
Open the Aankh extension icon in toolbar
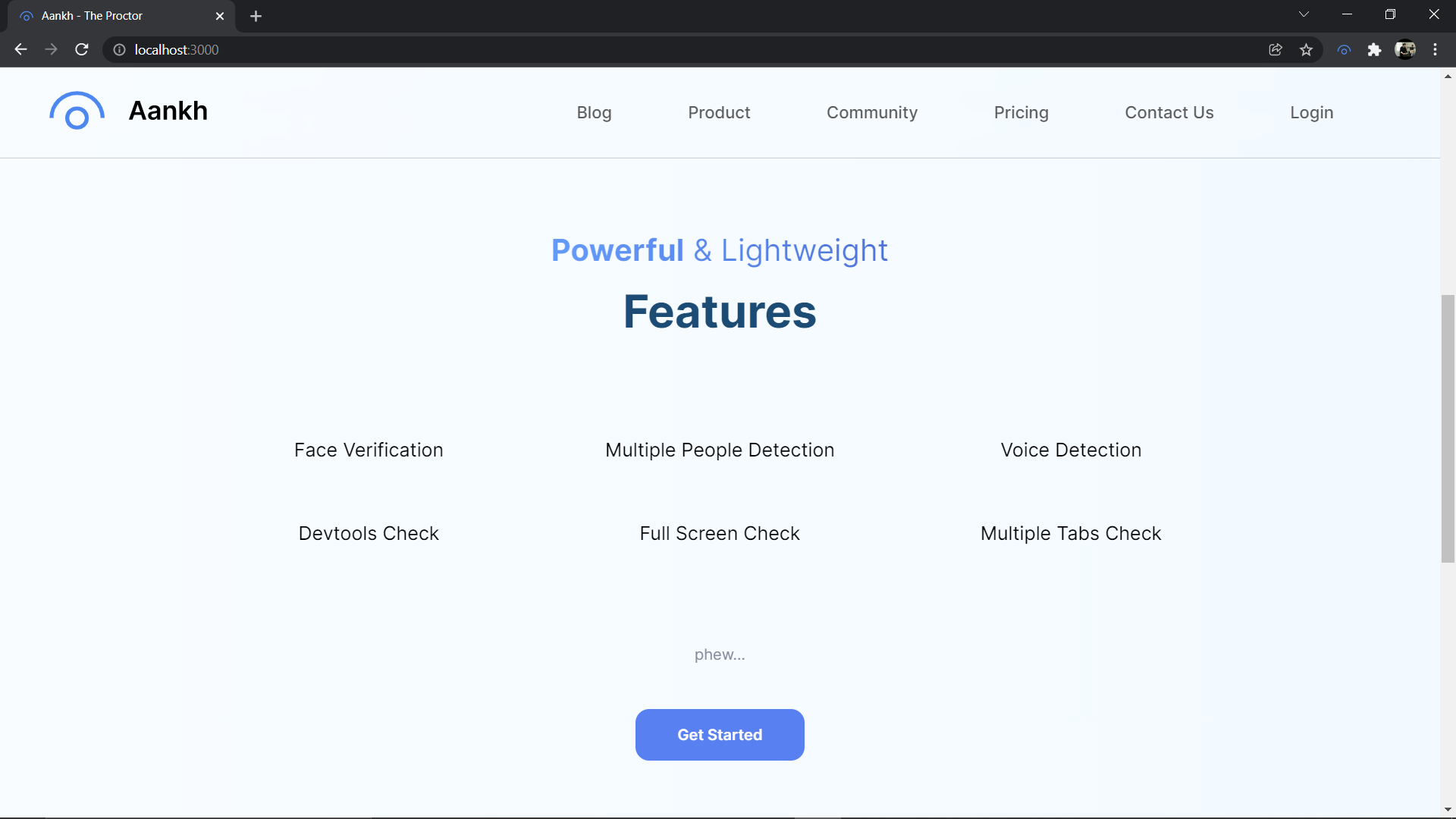[x=1344, y=50]
